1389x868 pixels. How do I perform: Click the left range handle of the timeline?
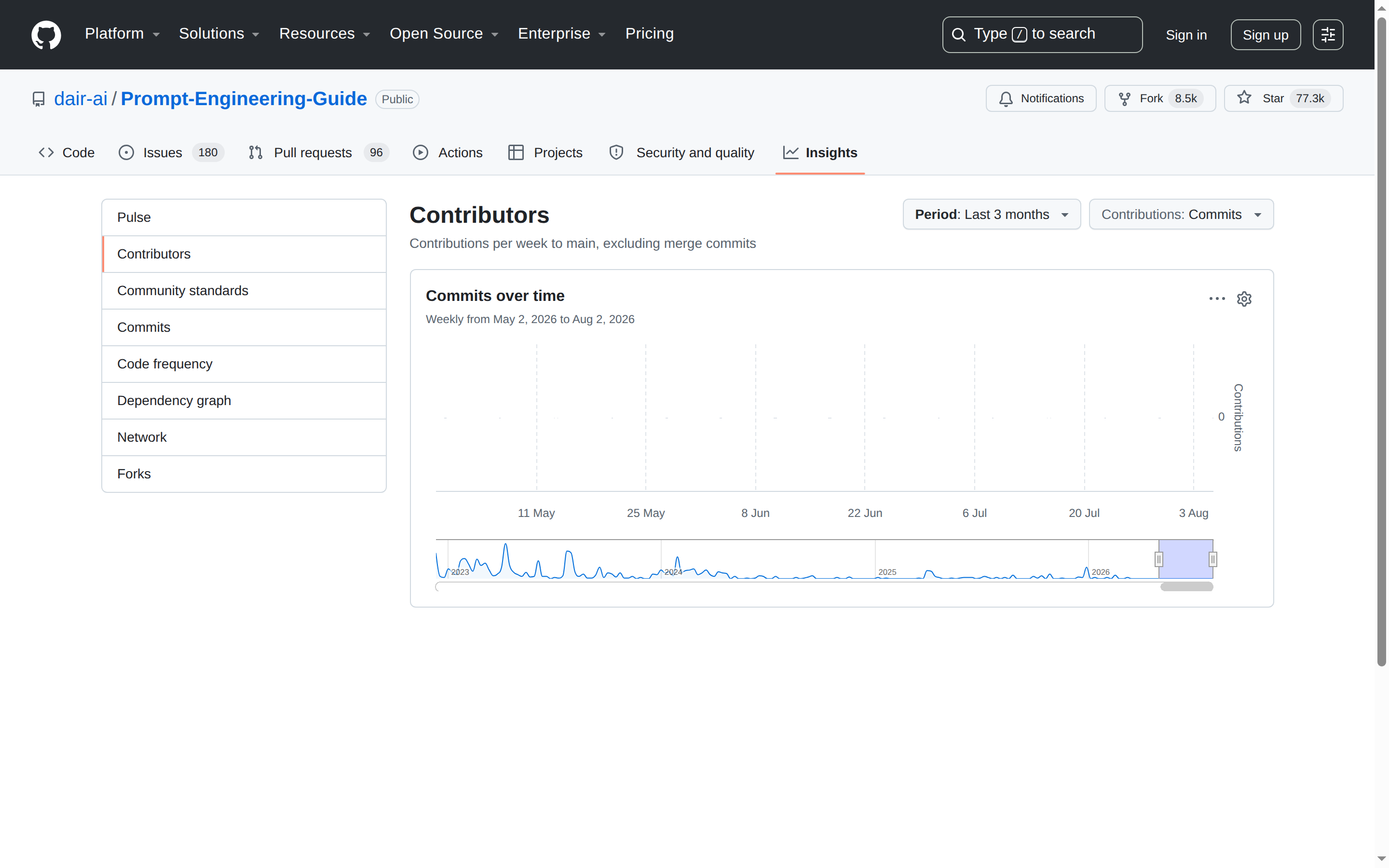(x=1159, y=559)
